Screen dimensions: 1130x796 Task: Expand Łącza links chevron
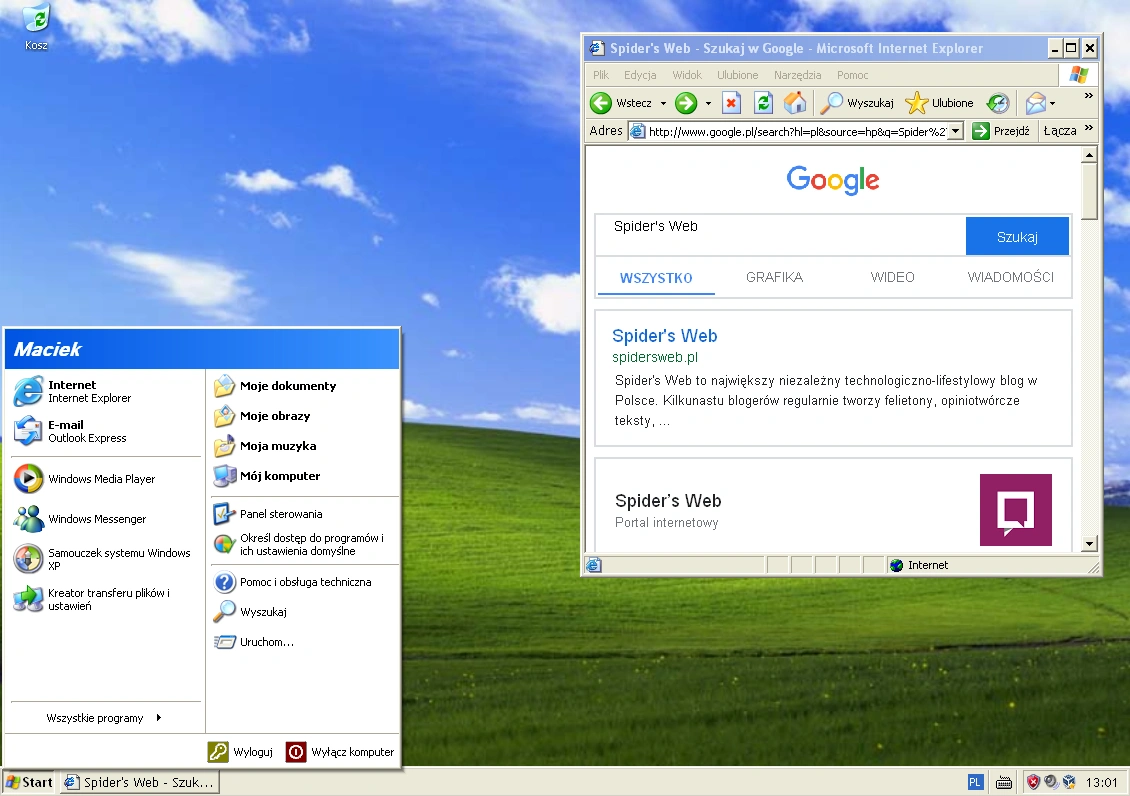(1088, 128)
